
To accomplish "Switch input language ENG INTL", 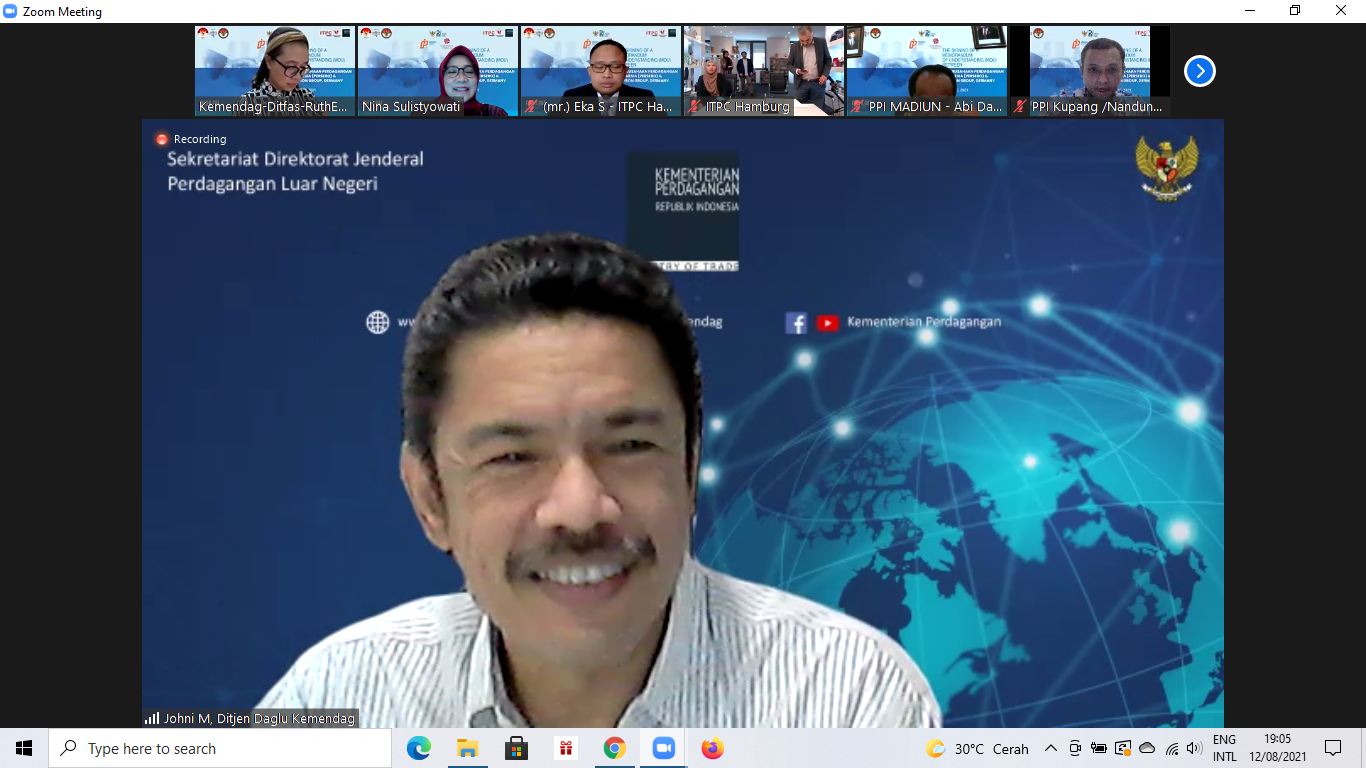I will click(x=1225, y=748).
